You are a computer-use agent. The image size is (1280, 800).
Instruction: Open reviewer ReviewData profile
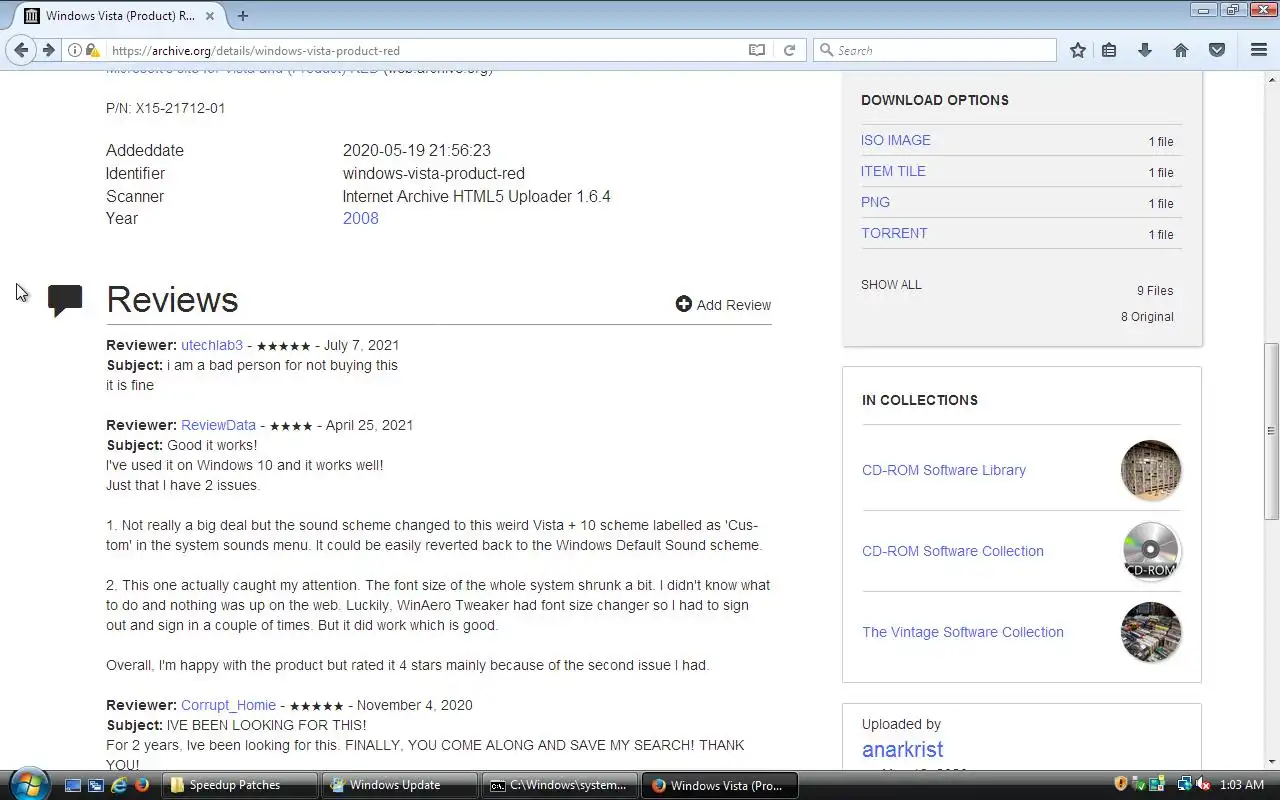click(x=218, y=425)
